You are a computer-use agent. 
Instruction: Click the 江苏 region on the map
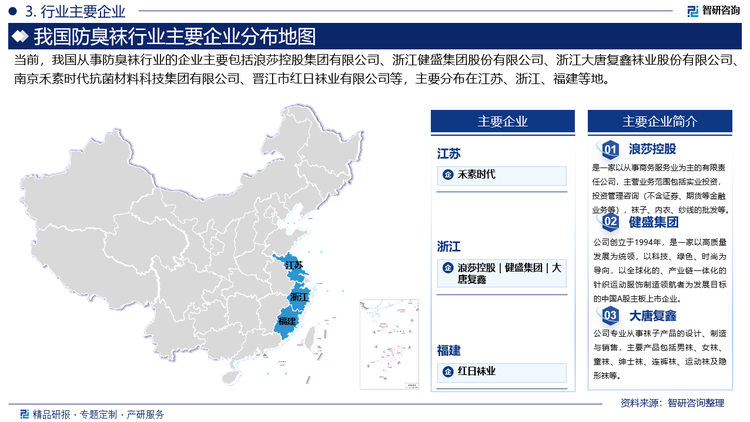[292, 268]
